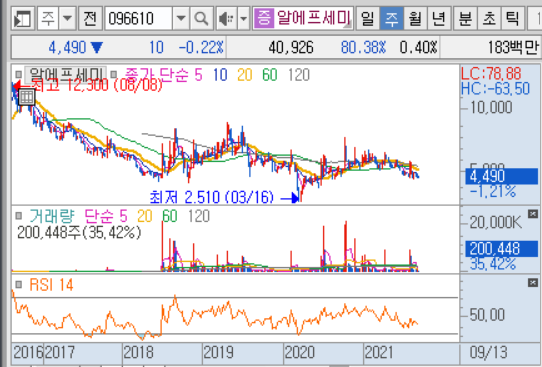This screenshot has height=367, width=542.
Task: Click volume value 40,926
Action: point(291,47)
